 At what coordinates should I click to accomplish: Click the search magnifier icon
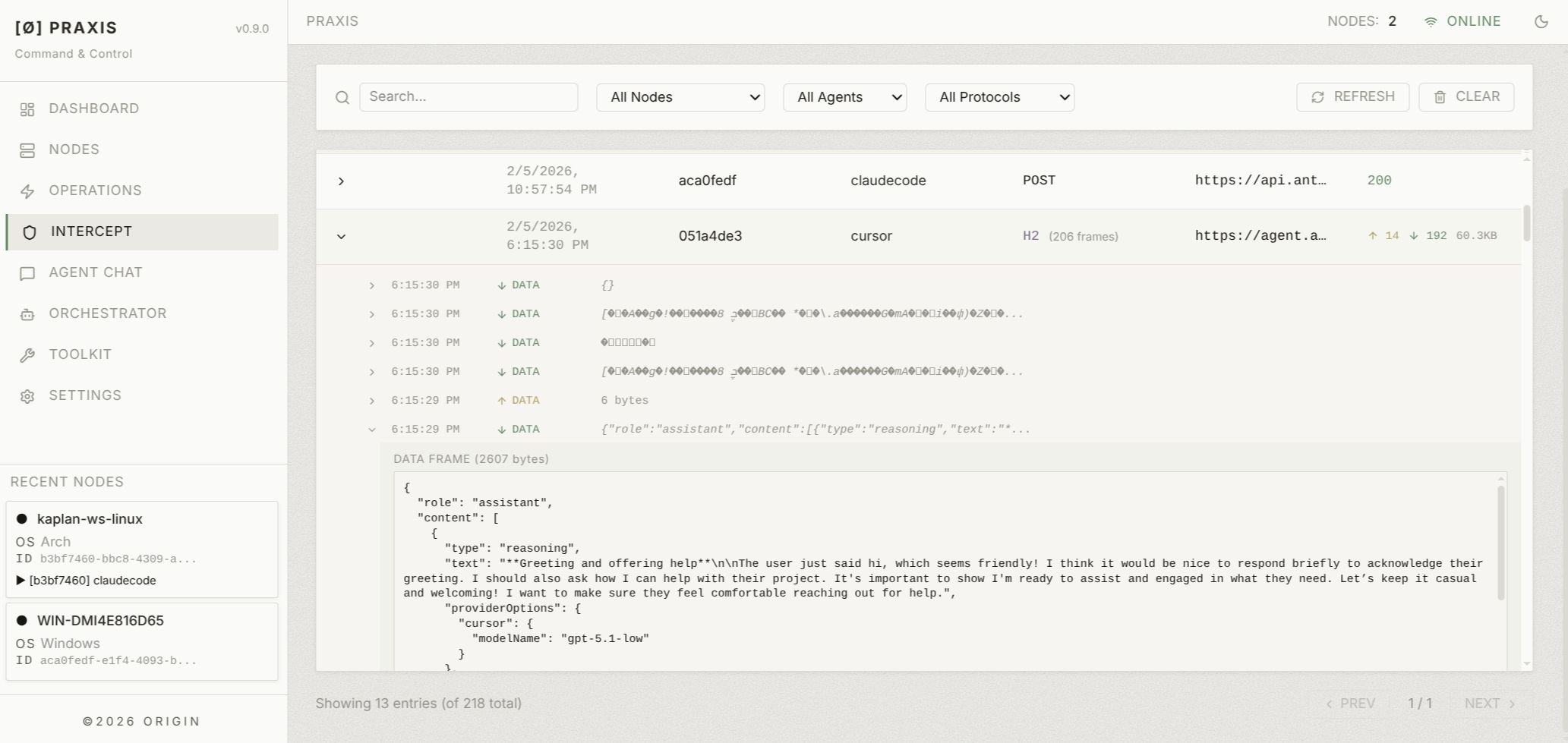click(342, 98)
